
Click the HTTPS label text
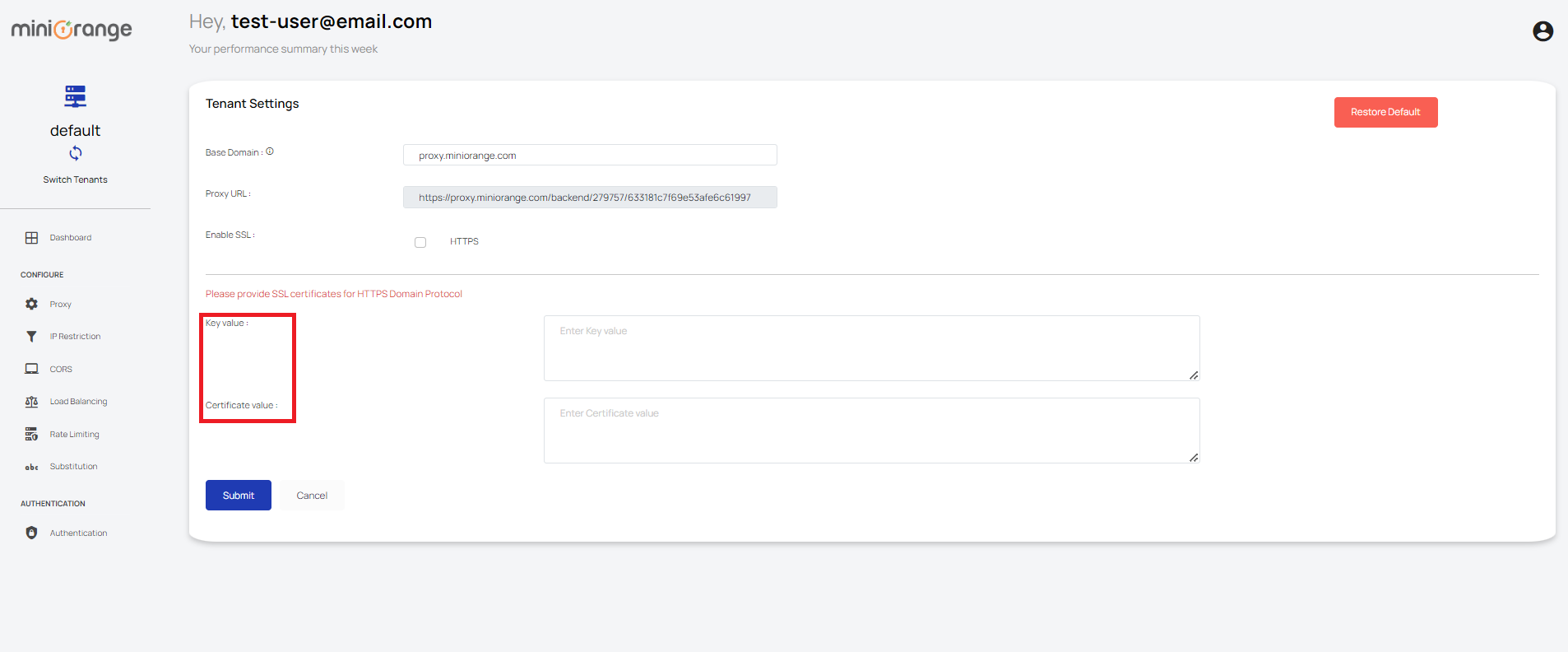tap(464, 241)
